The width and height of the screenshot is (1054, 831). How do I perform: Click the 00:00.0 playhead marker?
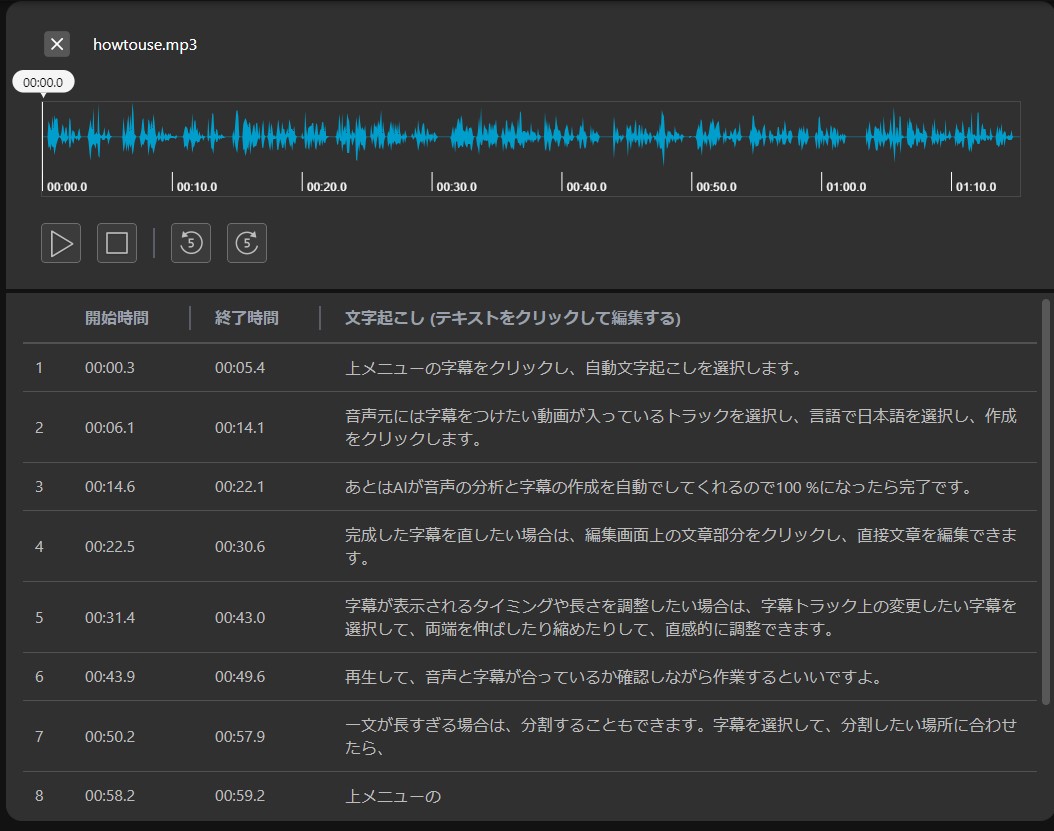click(43, 82)
